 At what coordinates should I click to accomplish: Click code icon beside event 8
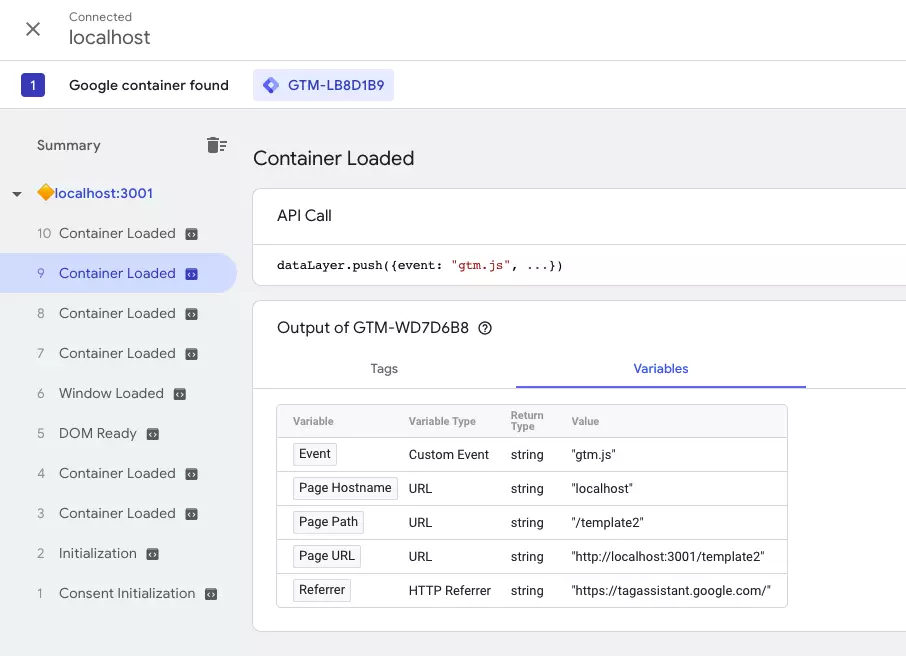point(191,314)
